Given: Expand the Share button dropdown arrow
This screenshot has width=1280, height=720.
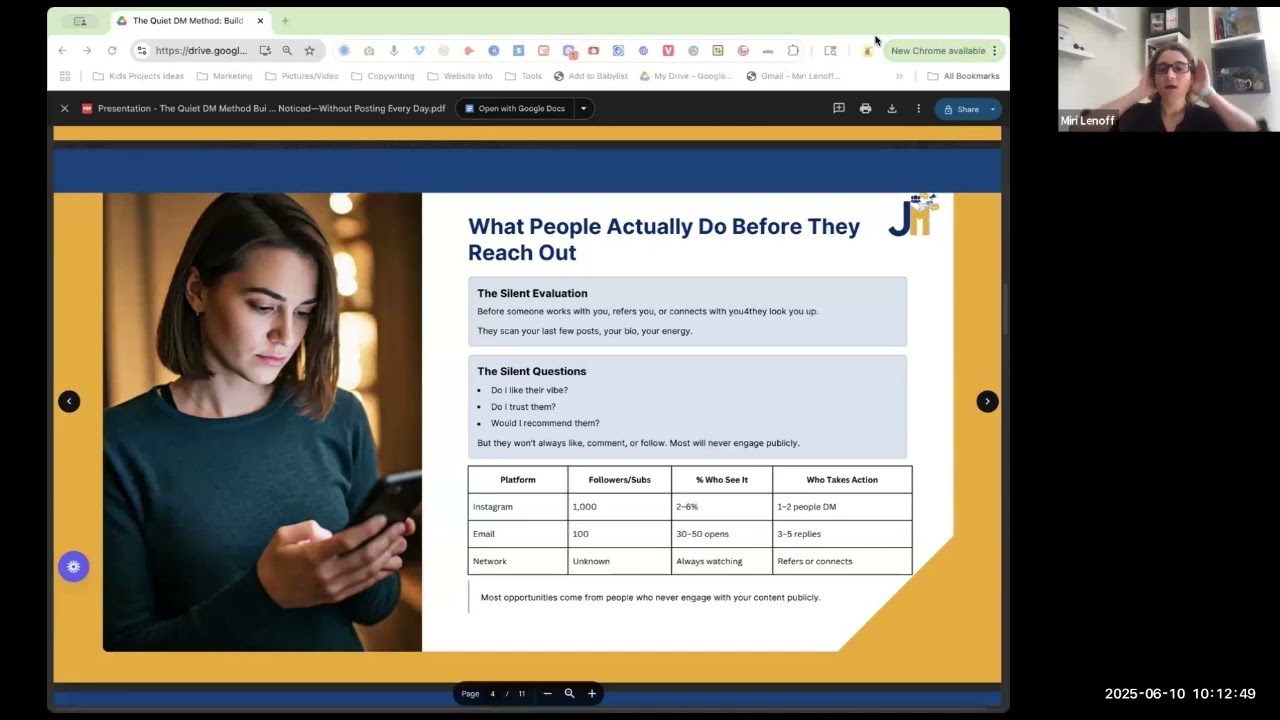Looking at the screenshot, I should tap(993, 109).
